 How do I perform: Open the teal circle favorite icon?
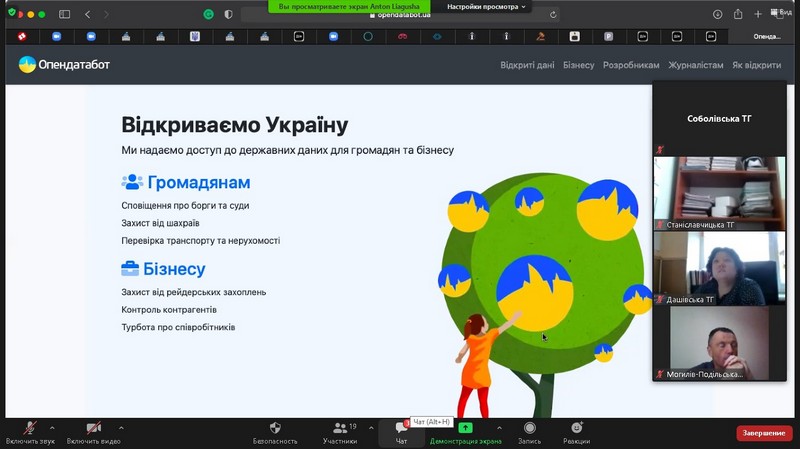368,36
